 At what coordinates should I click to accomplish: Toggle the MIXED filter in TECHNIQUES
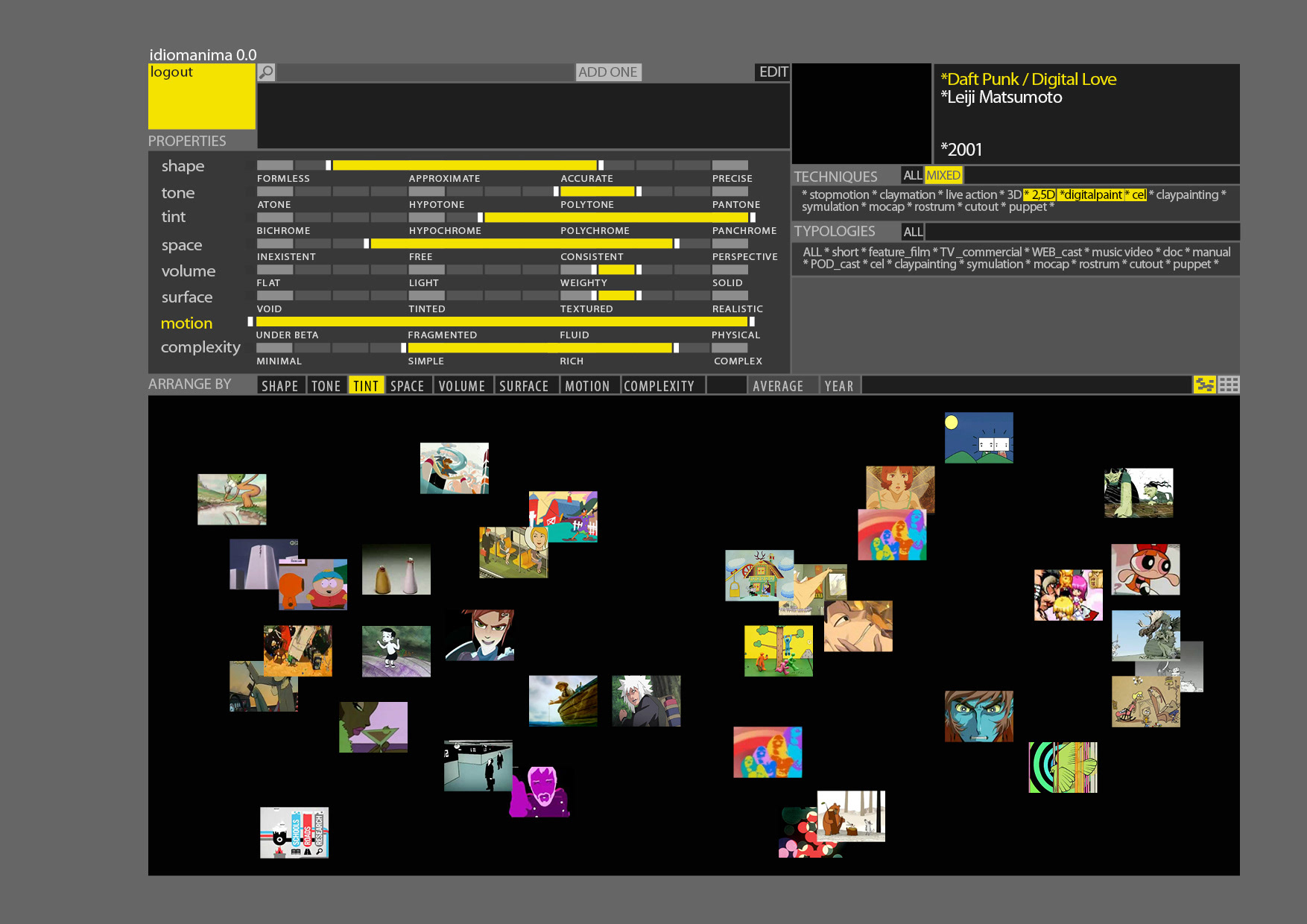click(943, 175)
